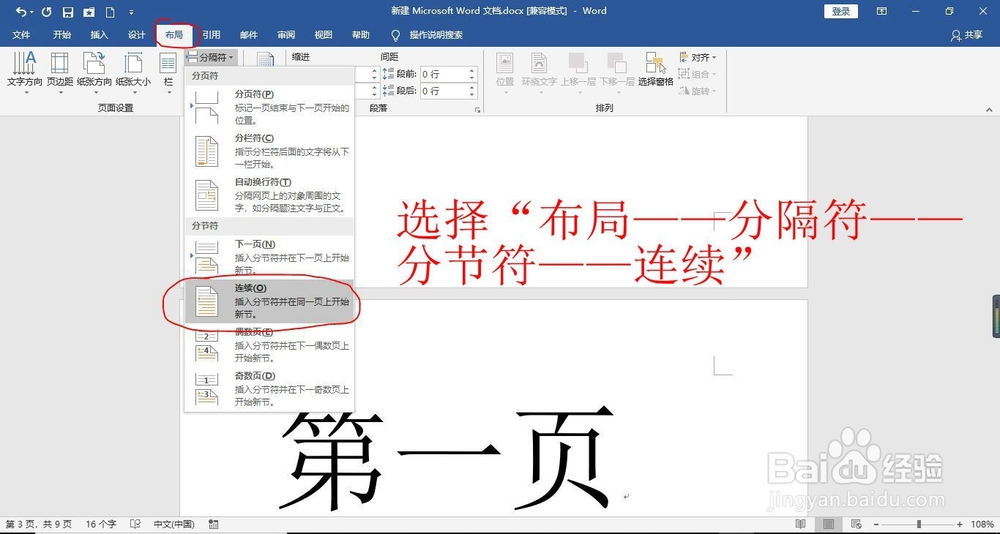The height and width of the screenshot is (534, 1000).
Task: Switch to the 审阅 (Review) tab
Action: click(286, 35)
